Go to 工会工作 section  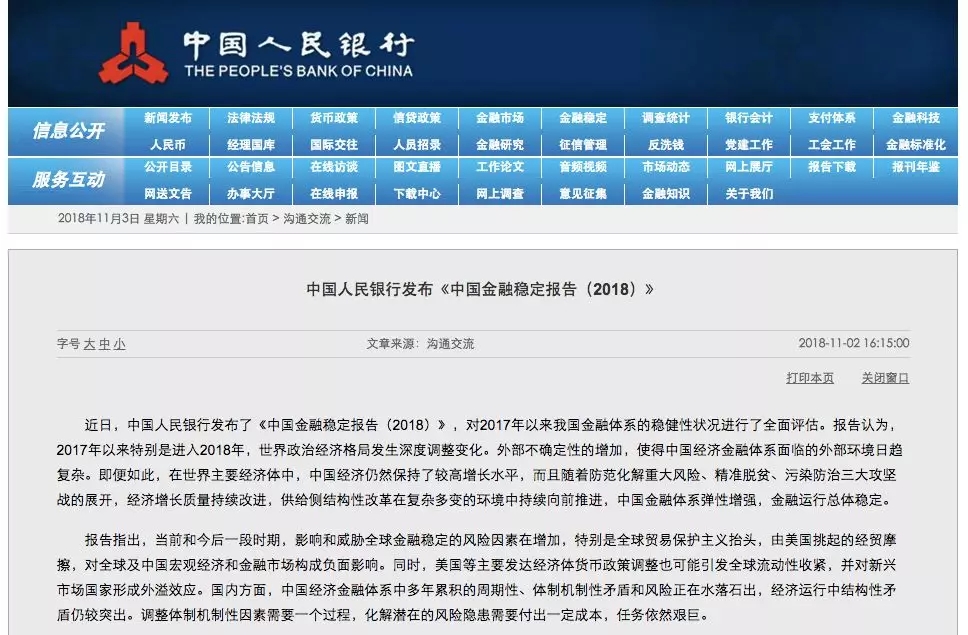832,145
